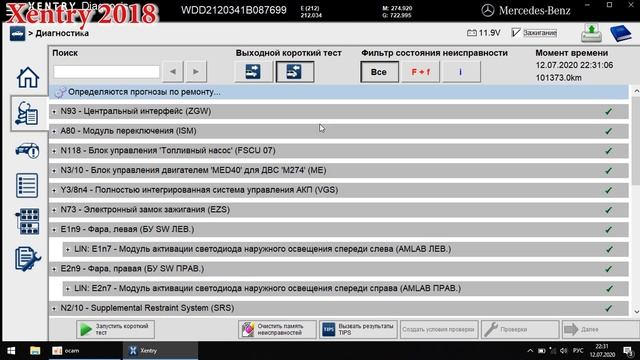
Task: Click Создать условия проверки button
Action: point(439,329)
